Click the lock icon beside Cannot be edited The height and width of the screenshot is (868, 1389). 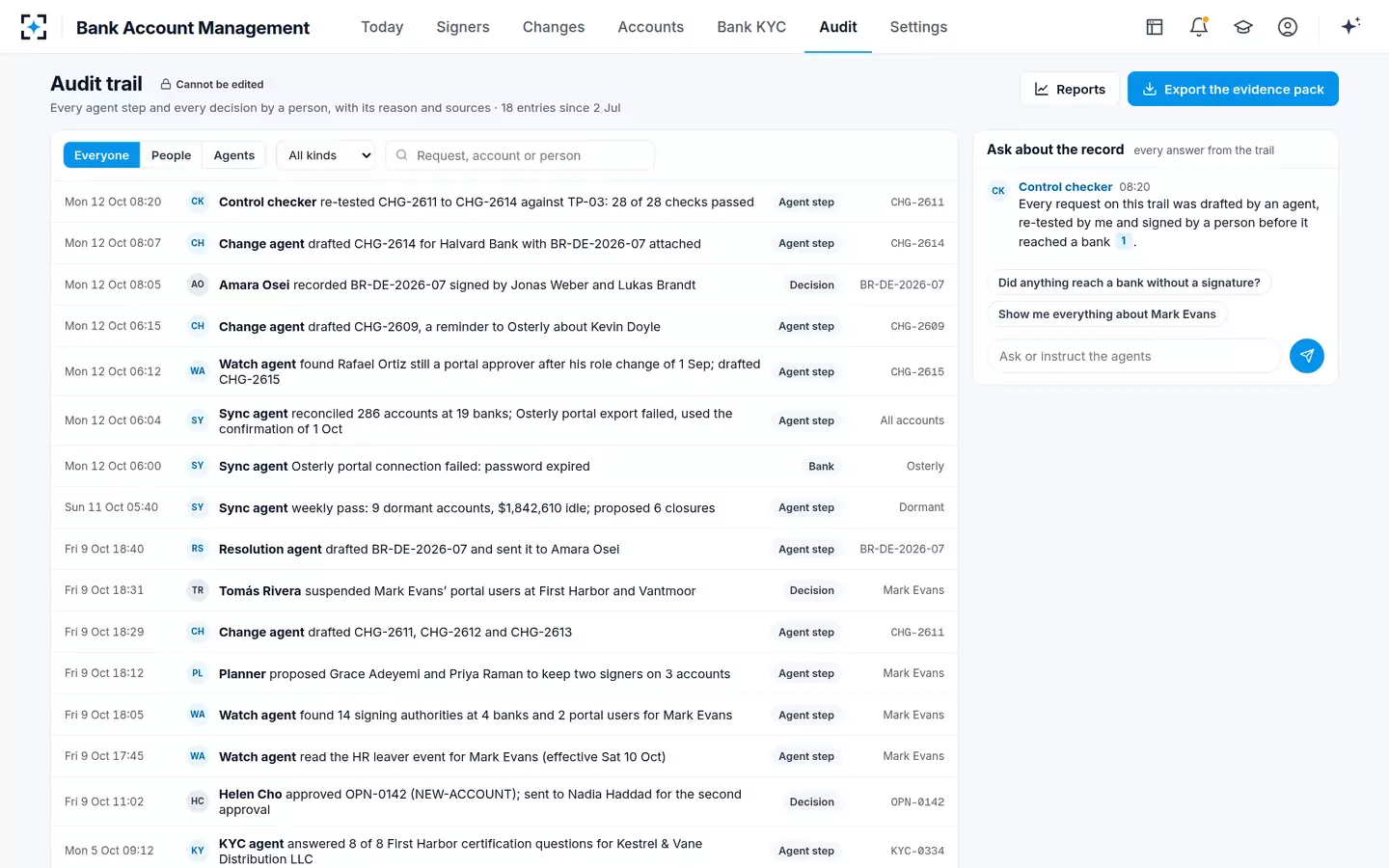point(166,85)
